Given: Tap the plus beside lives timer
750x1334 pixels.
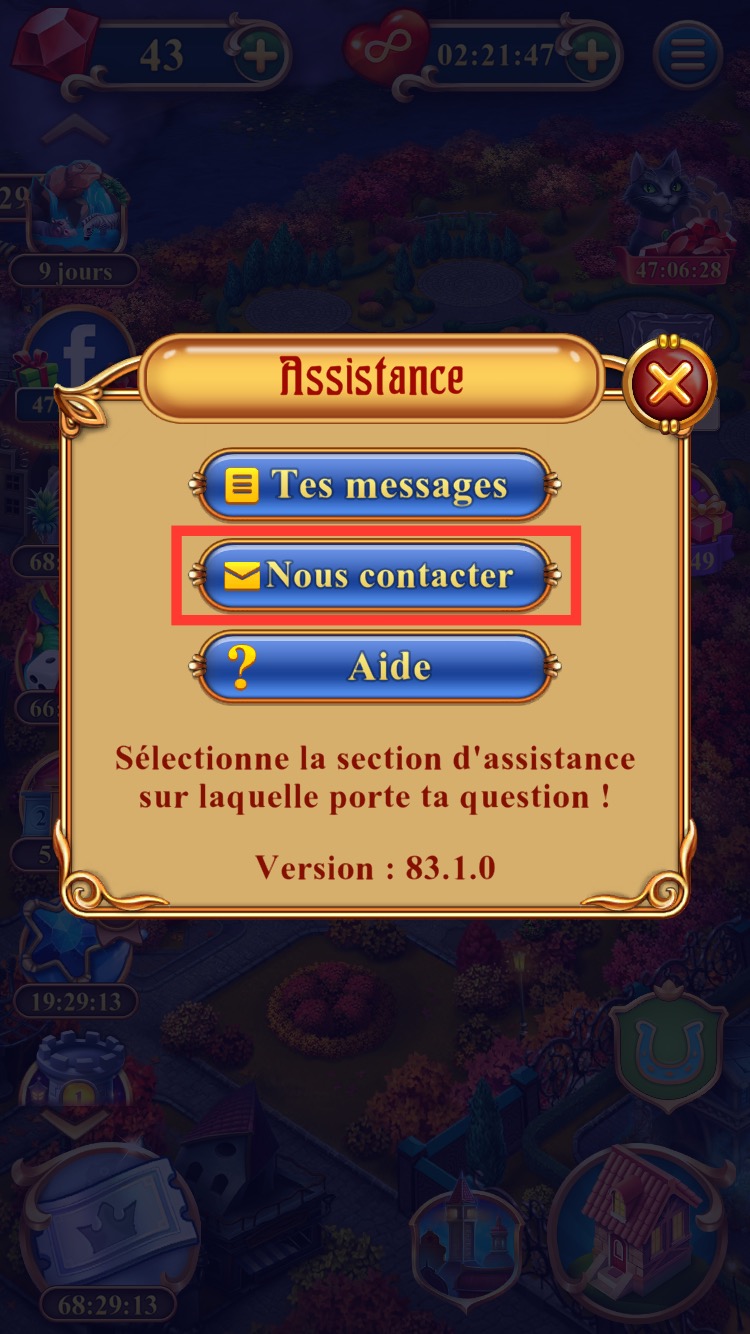Looking at the screenshot, I should point(593,55).
